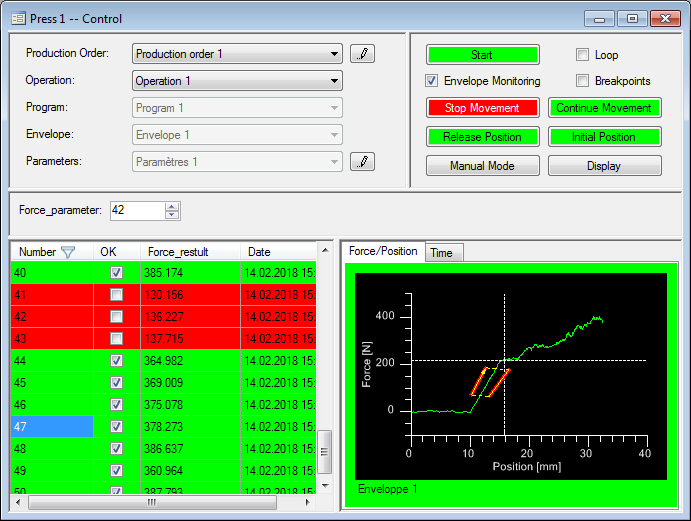The height and width of the screenshot is (521, 691).
Task: Click the Continue Movement button
Action: point(605,108)
